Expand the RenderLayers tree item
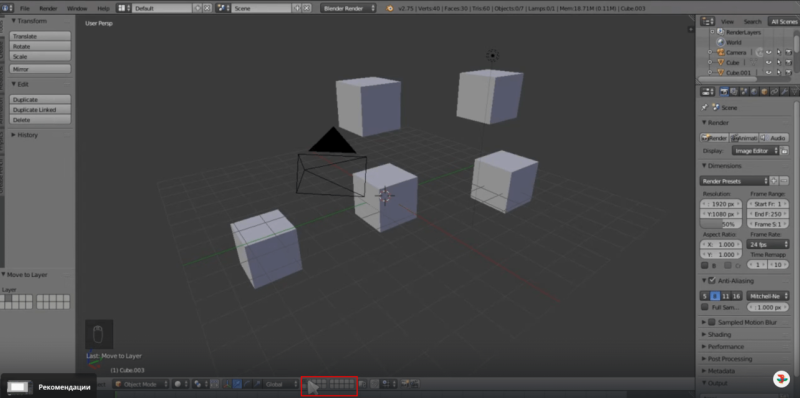 pyautogui.click(x=713, y=32)
